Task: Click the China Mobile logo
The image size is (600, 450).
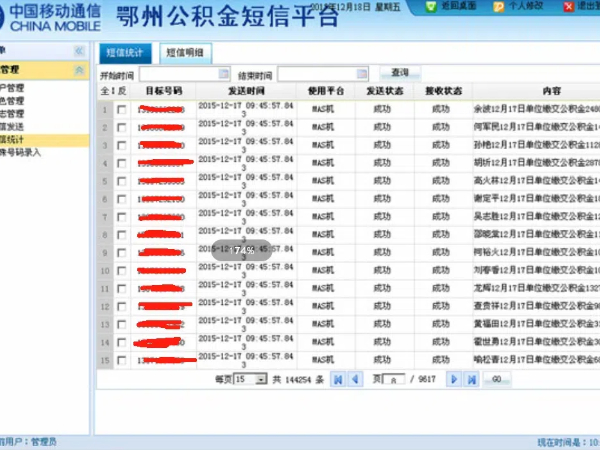Action: [50, 17]
